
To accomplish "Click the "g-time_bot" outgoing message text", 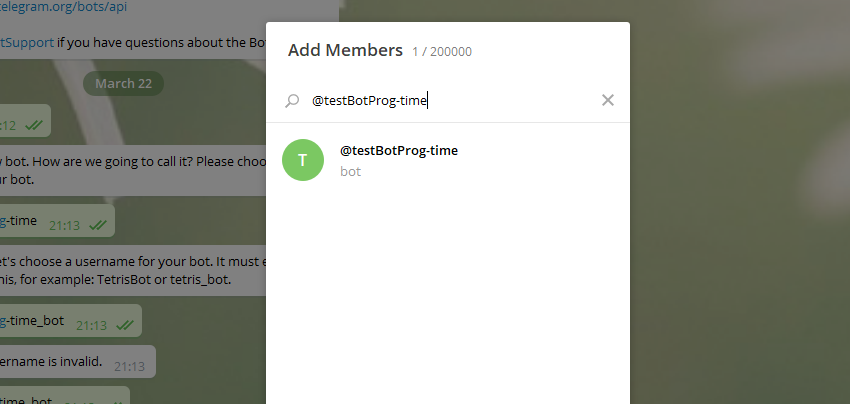I will (32, 320).
